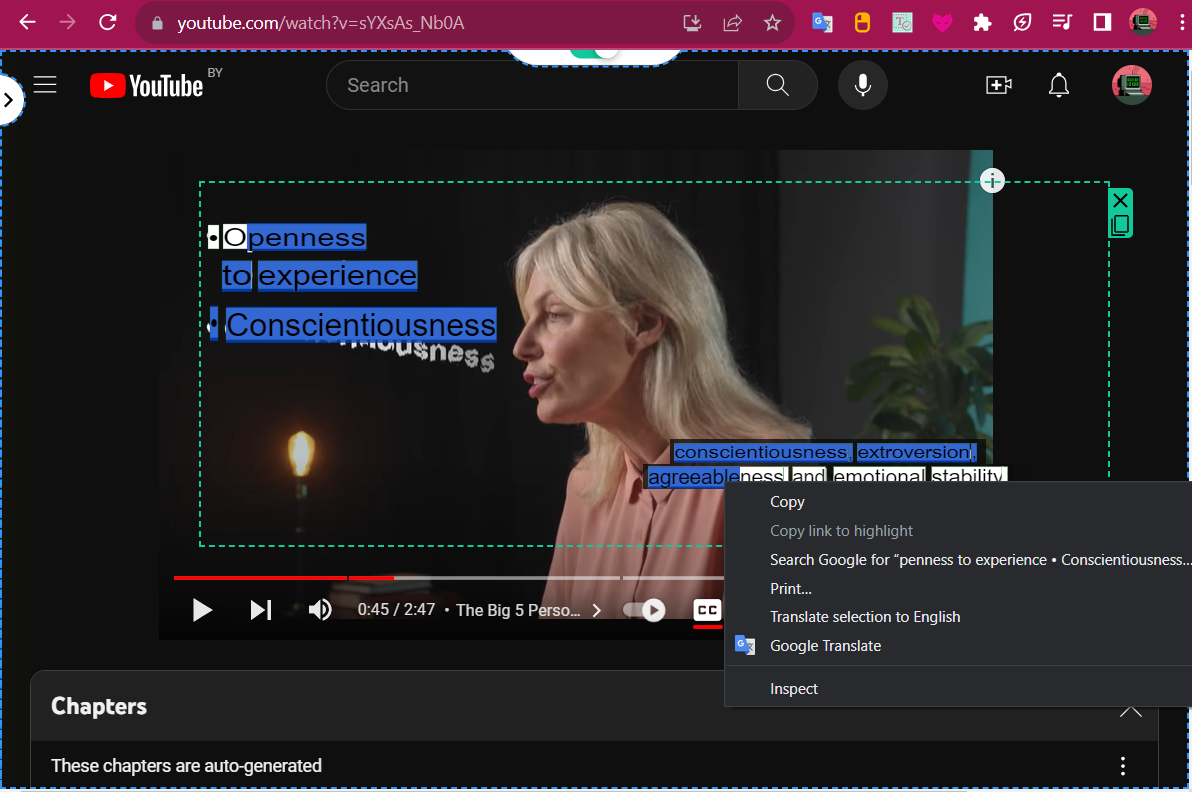Viewport: 1192px width, 792px height.
Task: Open the Extensions puzzle piece menu
Action: pyautogui.click(x=982, y=23)
